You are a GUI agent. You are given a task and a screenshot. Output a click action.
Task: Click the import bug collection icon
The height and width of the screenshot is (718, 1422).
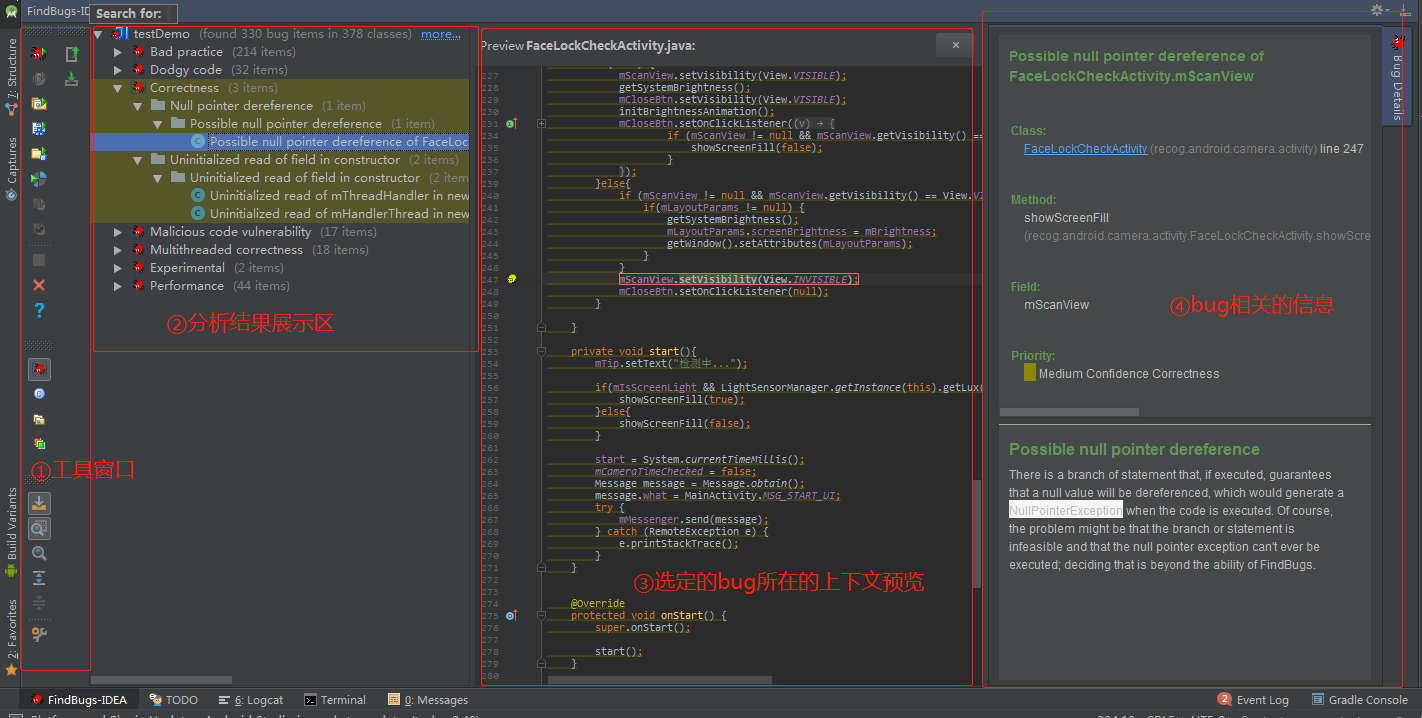(71, 79)
